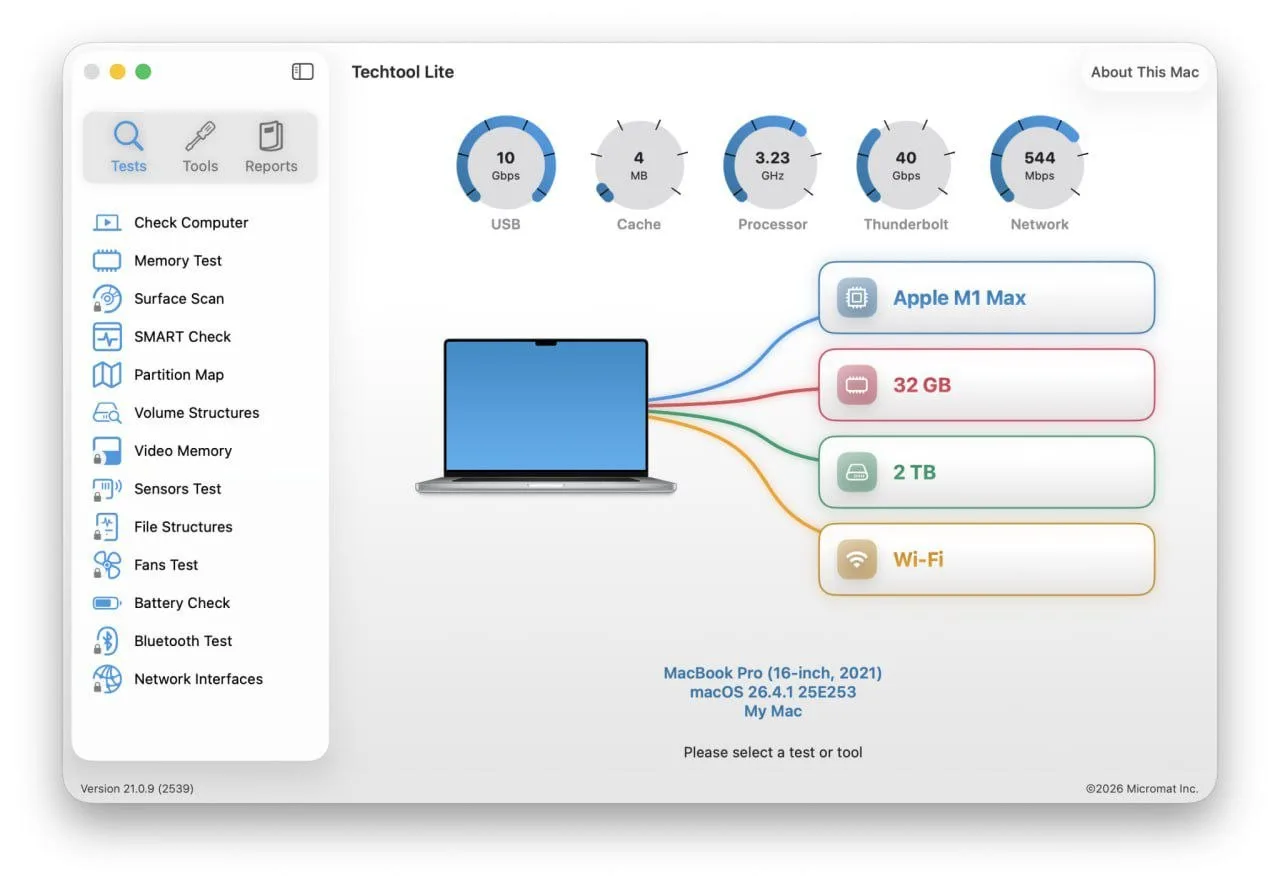Open the Battery Check battery icon

pyautogui.click(x=107, y=602)
